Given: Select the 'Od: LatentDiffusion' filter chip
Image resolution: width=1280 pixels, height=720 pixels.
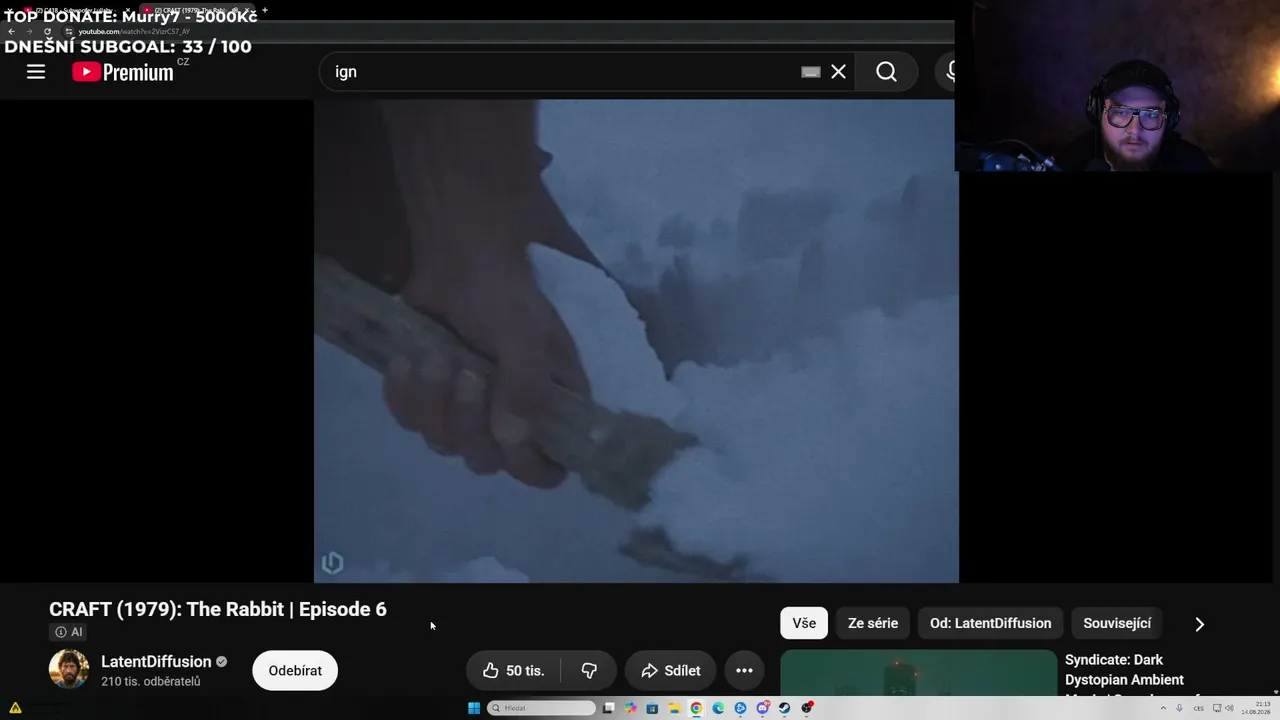Looking at the screenshot, I should (990, 623).
